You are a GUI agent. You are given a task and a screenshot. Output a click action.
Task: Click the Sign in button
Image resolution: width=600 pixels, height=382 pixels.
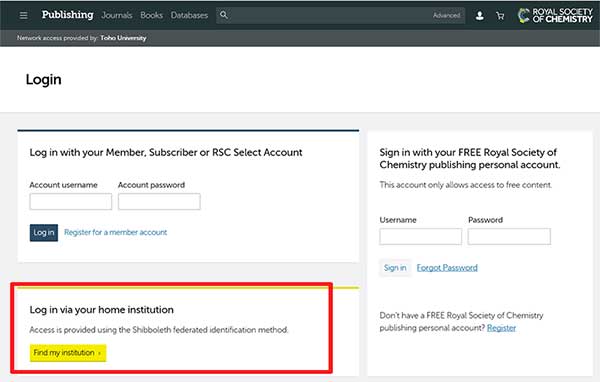tap(395, 268)
